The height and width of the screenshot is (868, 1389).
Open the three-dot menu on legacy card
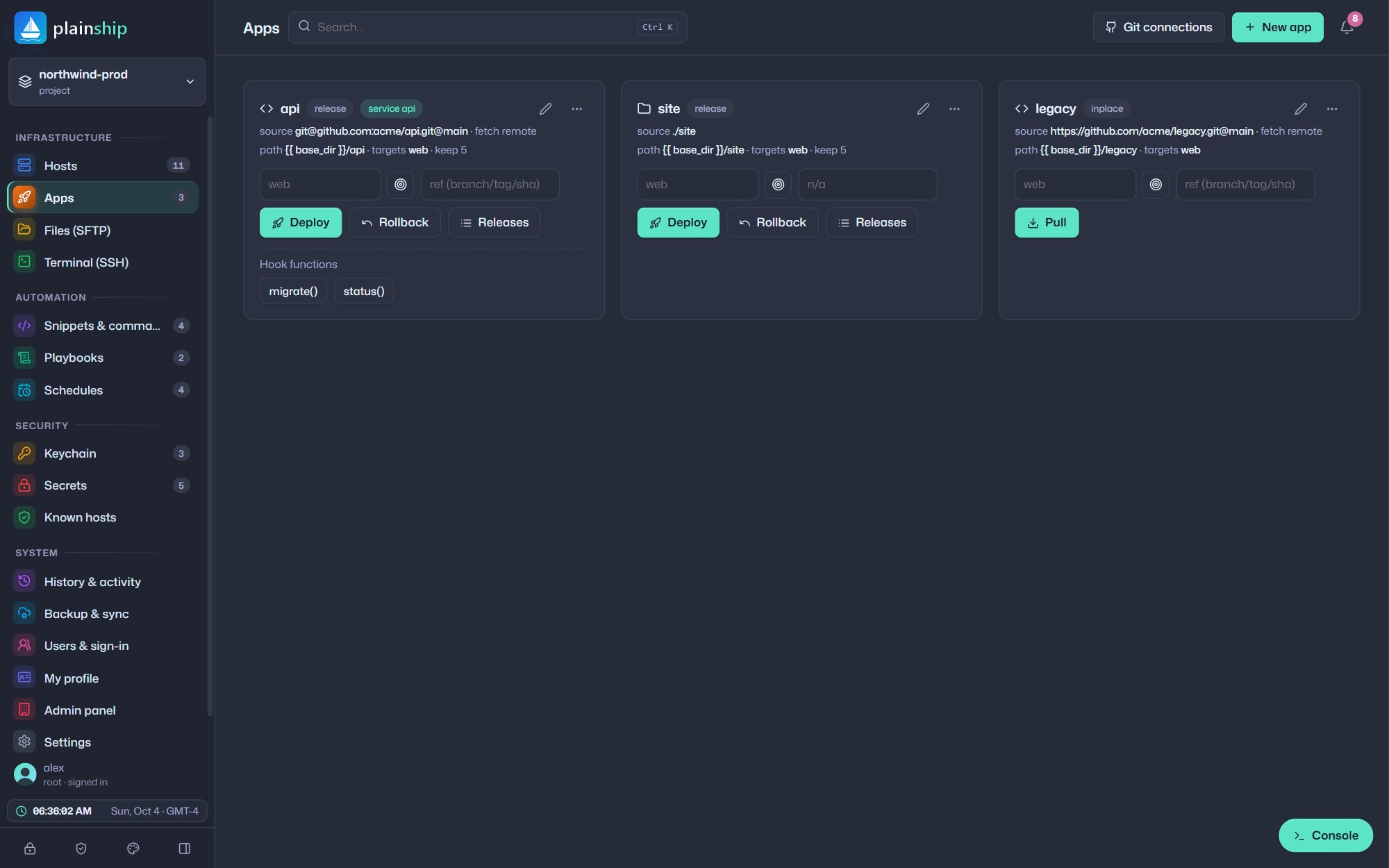(x=1332, y=108)
